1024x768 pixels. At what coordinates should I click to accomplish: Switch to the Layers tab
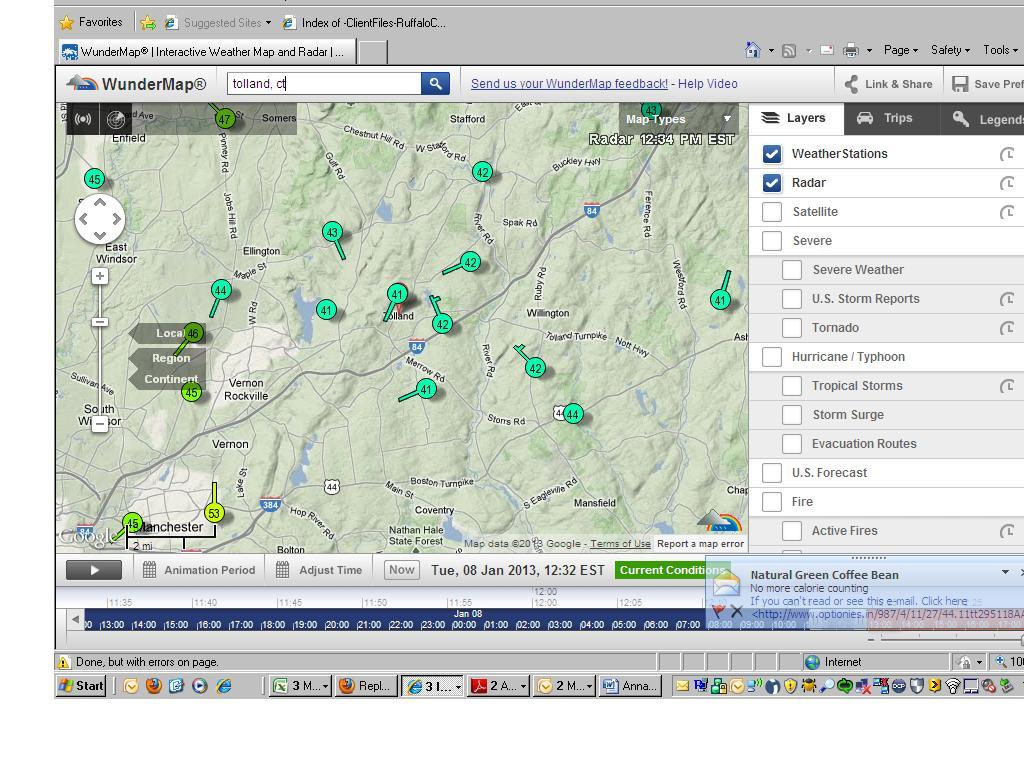point(796,118)
